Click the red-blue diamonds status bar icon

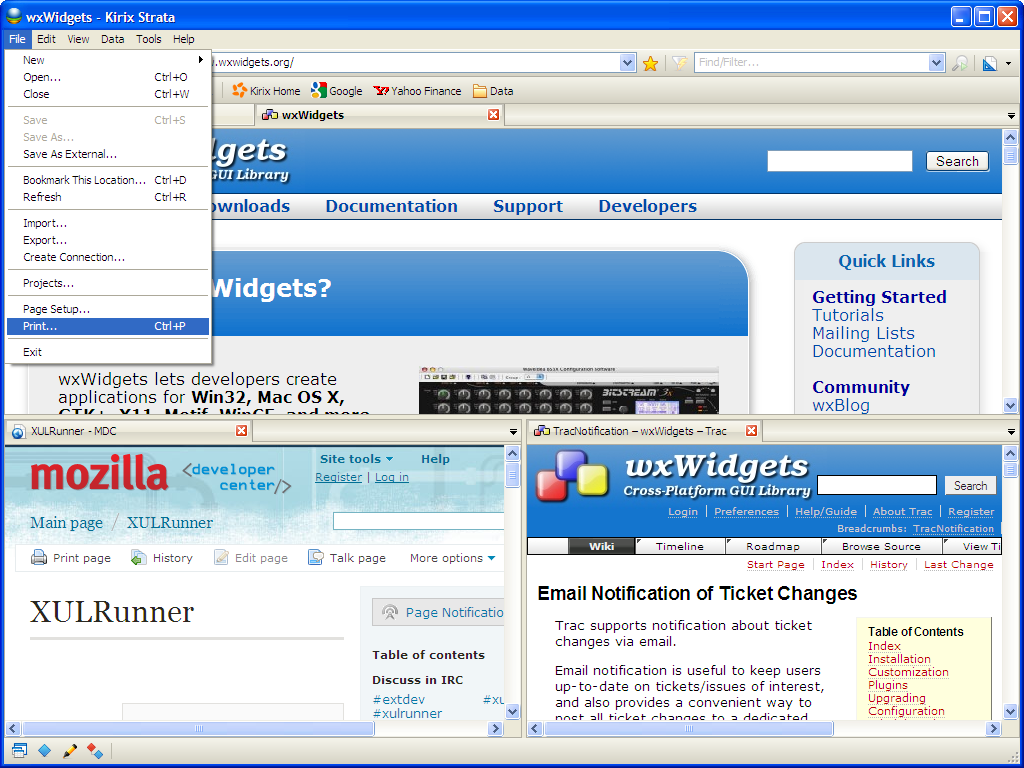[x=95, y=751]
